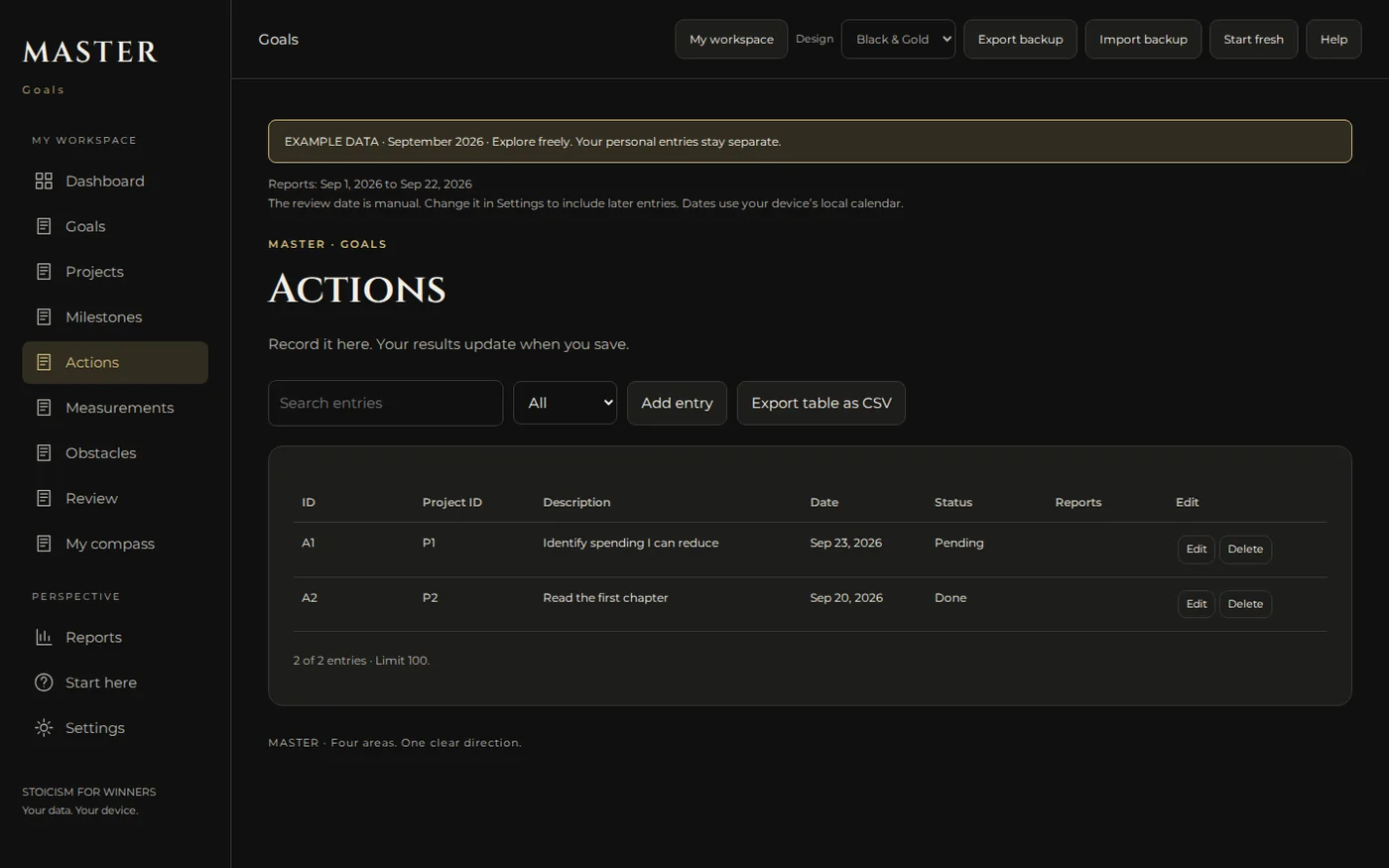Click the Actions document icon

coord(44,362)
